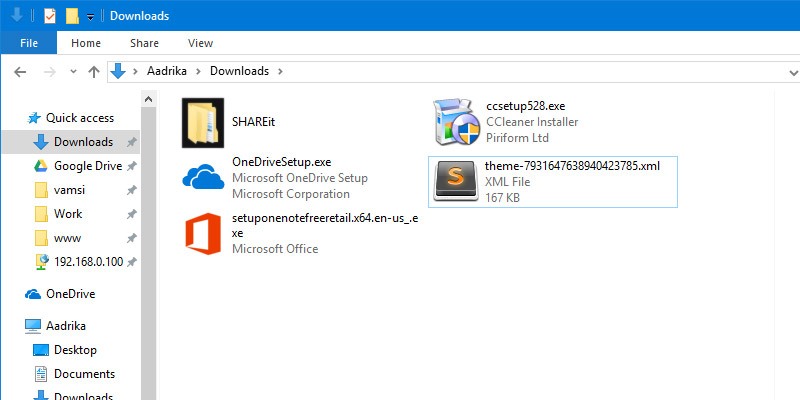
Task: Click the pin icon next to 192.168.0.100
Action: (132, 262)
